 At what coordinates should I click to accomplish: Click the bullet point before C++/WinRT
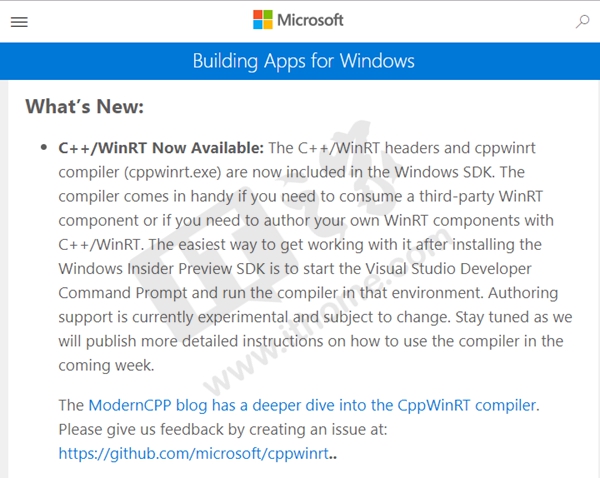click(x=44, y=148)
